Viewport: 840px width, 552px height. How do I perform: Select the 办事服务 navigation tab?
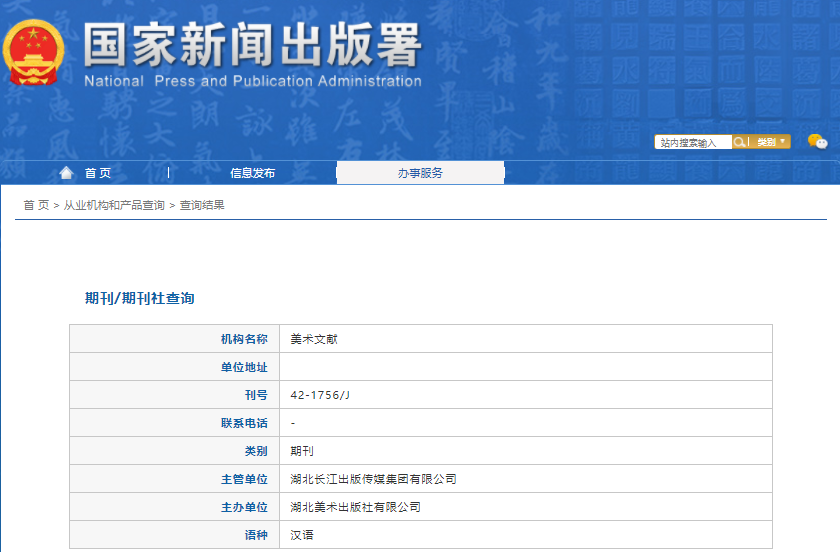tap(420, 173)
